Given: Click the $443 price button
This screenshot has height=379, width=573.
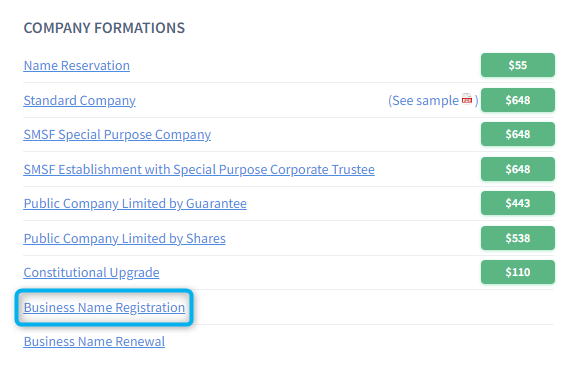Looking at the screenshot, I should coord(518,203).
